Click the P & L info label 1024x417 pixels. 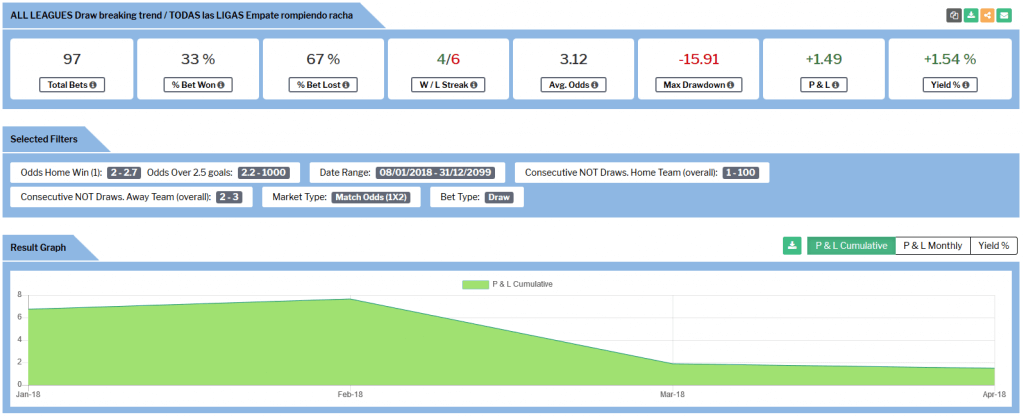point(824,85)
